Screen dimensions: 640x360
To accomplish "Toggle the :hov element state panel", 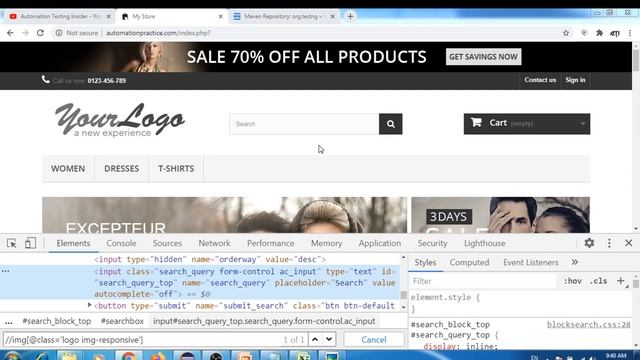I will coord(573,281).
